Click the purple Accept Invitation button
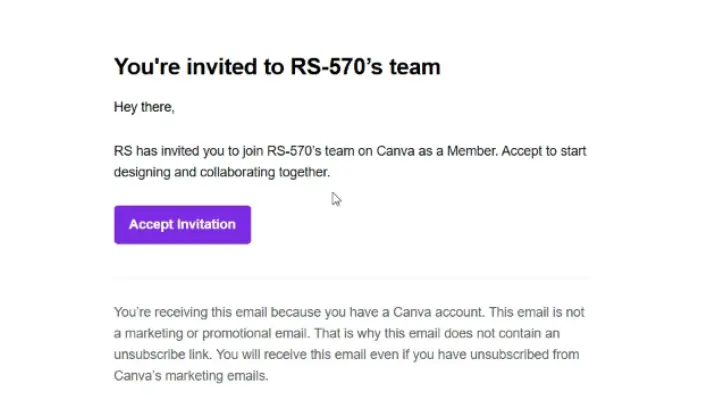 (182, 225)
